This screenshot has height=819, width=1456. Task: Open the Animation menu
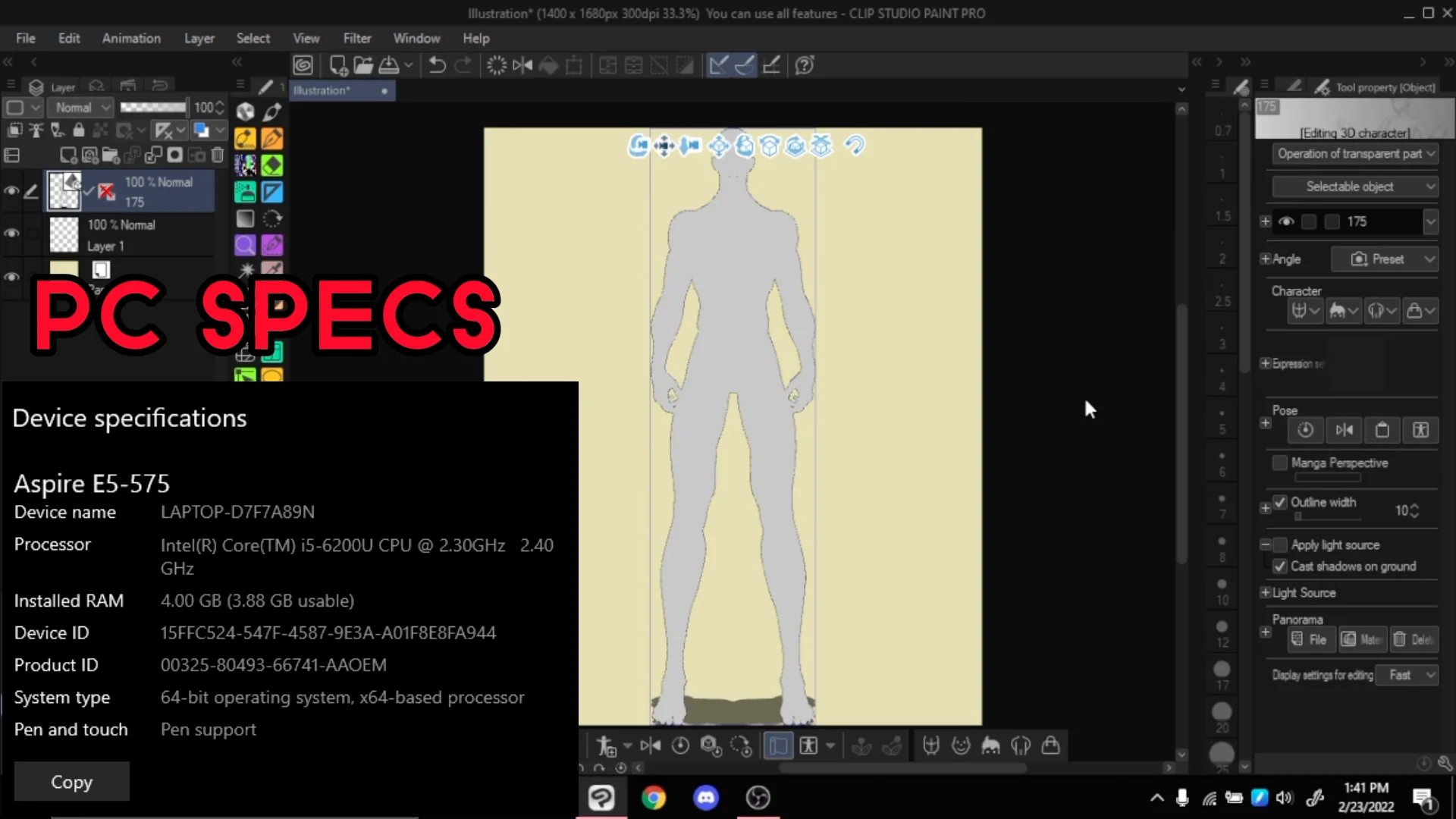(x=130, y=38)
